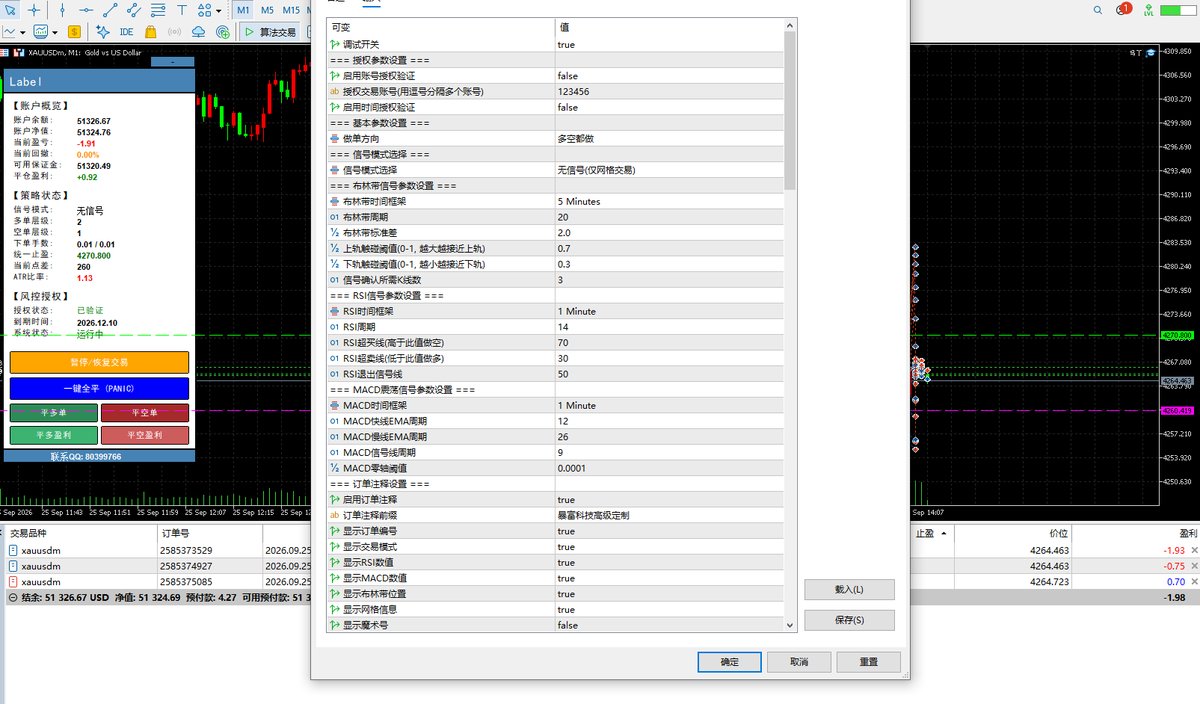
Task: Switch chart to M15 timeframe
Action: pos(290,10)
